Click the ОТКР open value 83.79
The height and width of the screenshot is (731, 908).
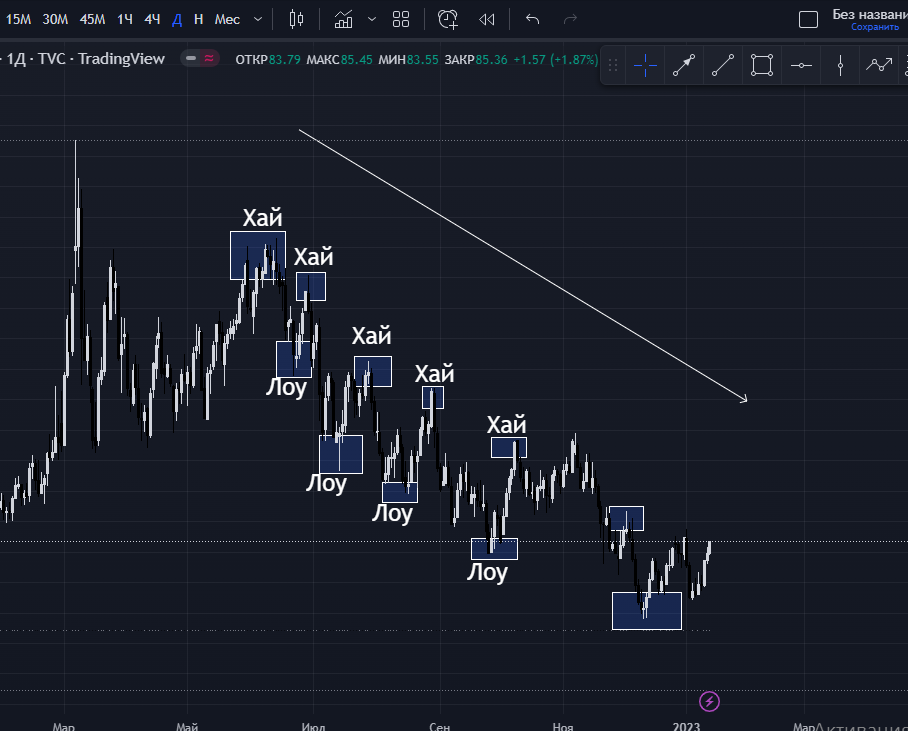coord(284,60)
